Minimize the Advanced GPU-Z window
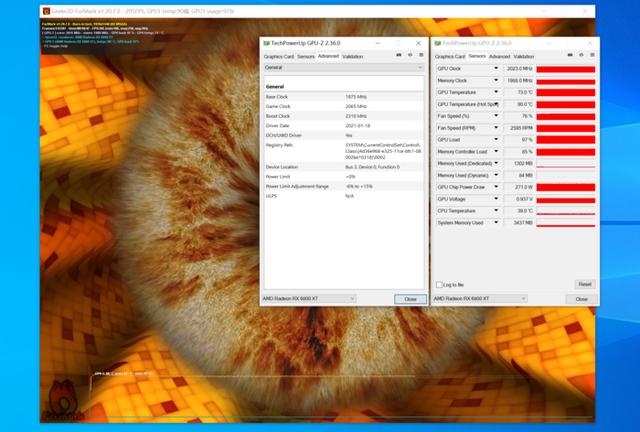The height and width of the screenshot is (432, 640). pyautogui.click(x=378, y=43)
